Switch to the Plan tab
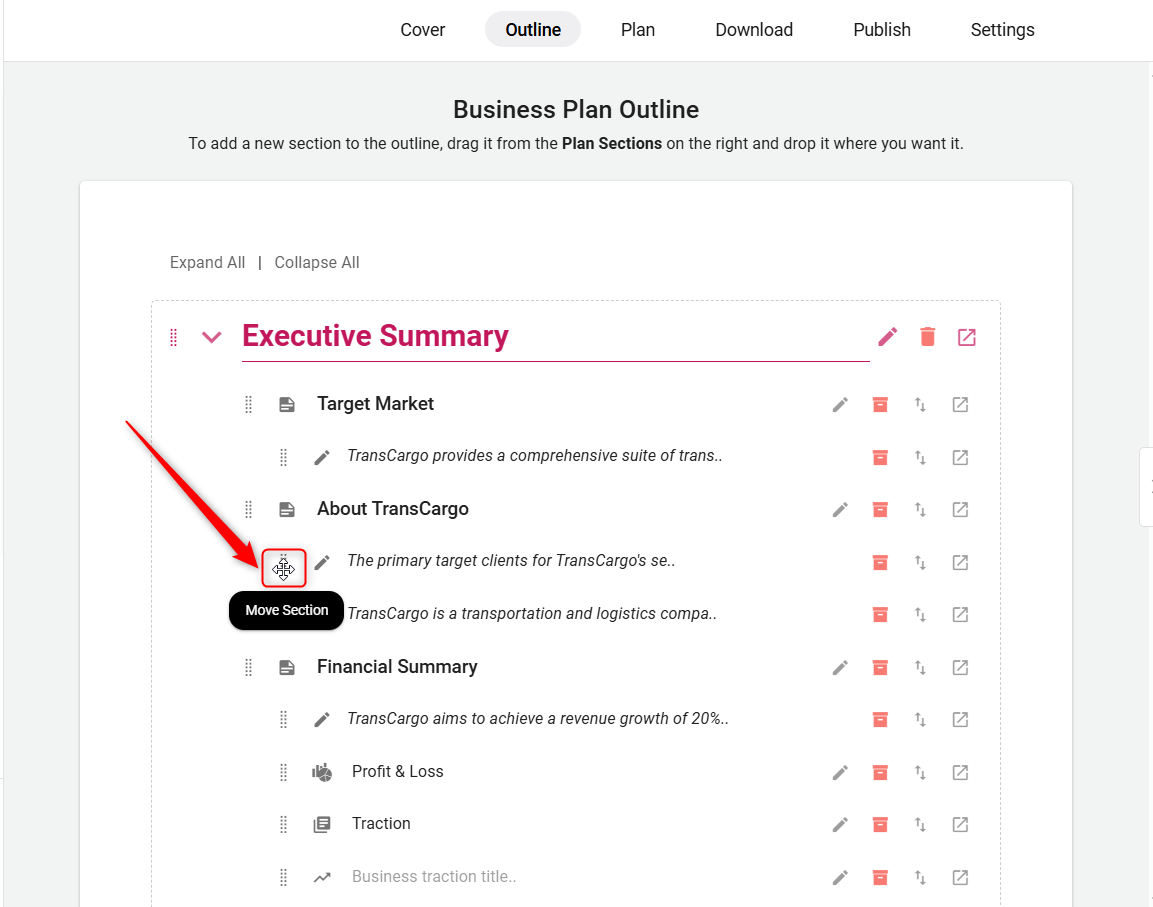 coord(637,30)
